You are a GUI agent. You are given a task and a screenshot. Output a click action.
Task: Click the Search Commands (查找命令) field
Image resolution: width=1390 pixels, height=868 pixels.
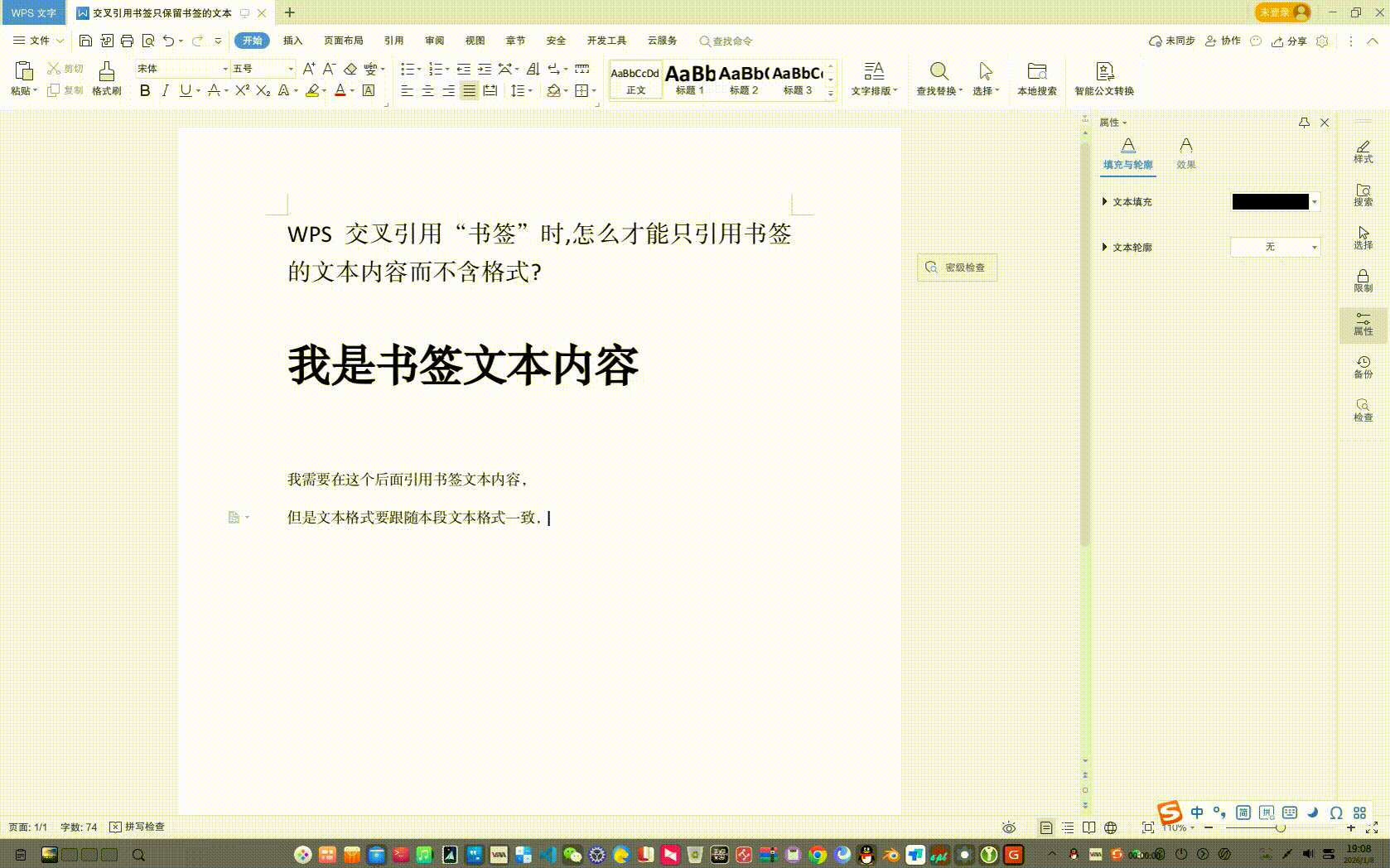pyautogui.click(x=726, y=41)
